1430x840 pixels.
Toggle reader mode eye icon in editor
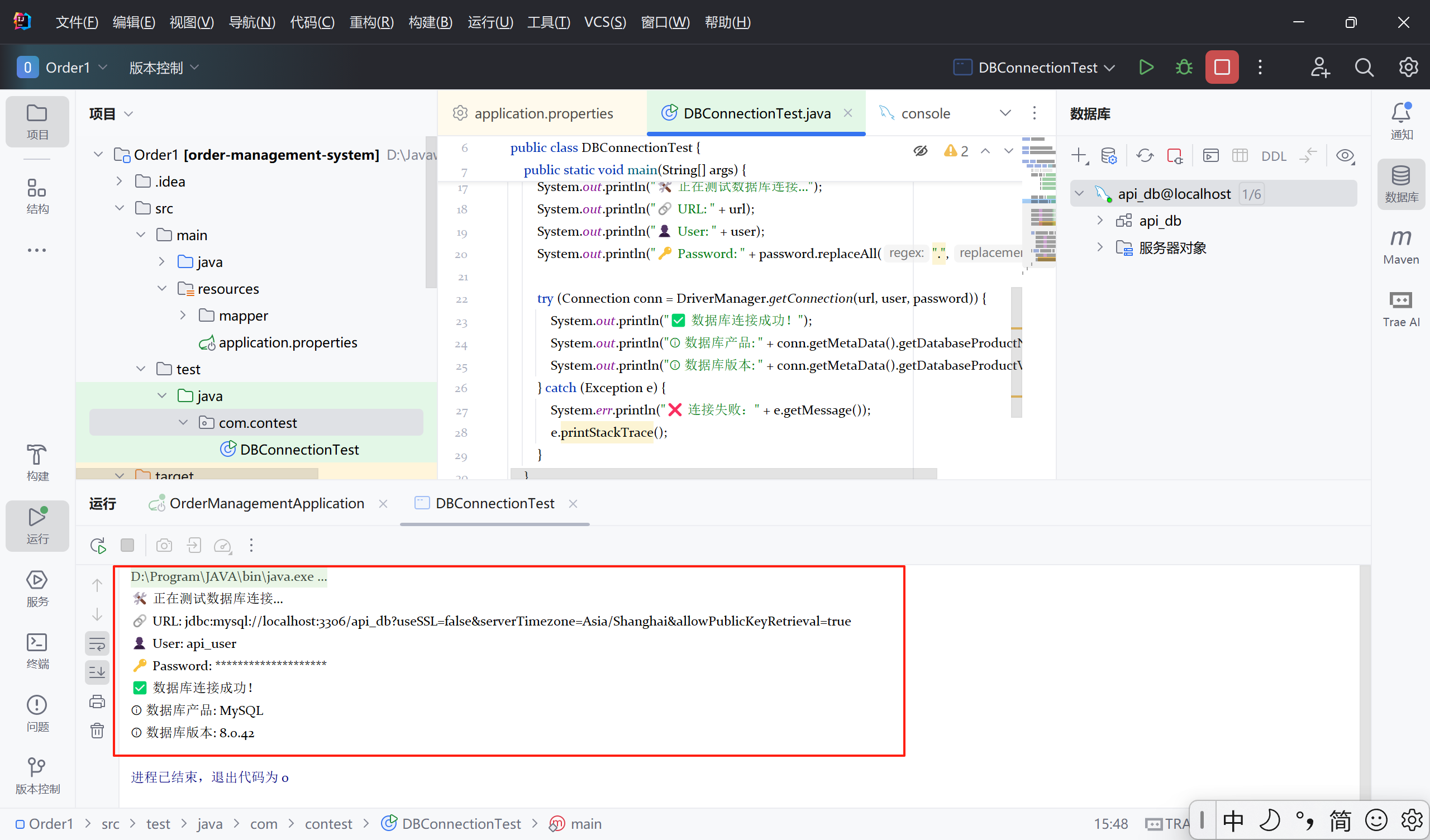tap(921, 151)
